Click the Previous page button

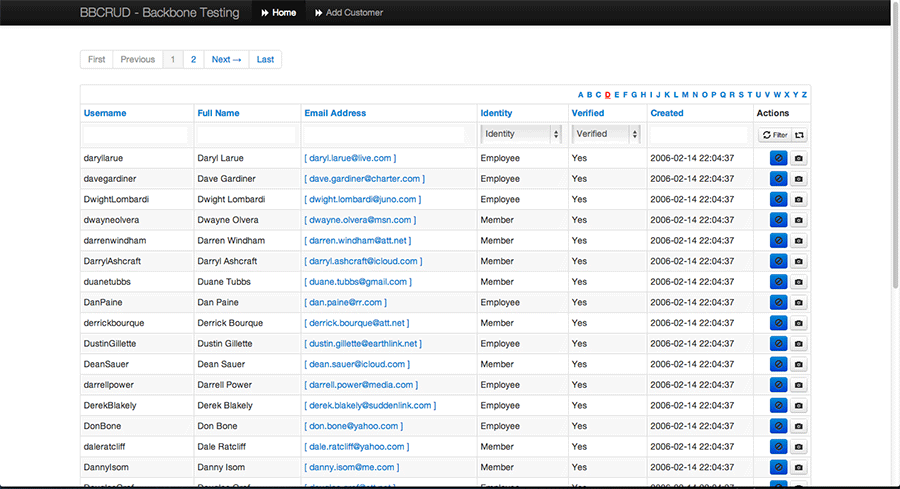click(138, 59)
